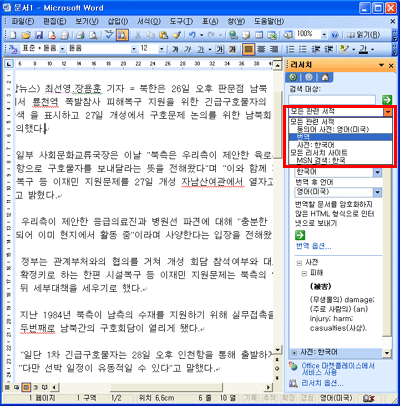Click the Print icon in toolbar

[80, 35]
